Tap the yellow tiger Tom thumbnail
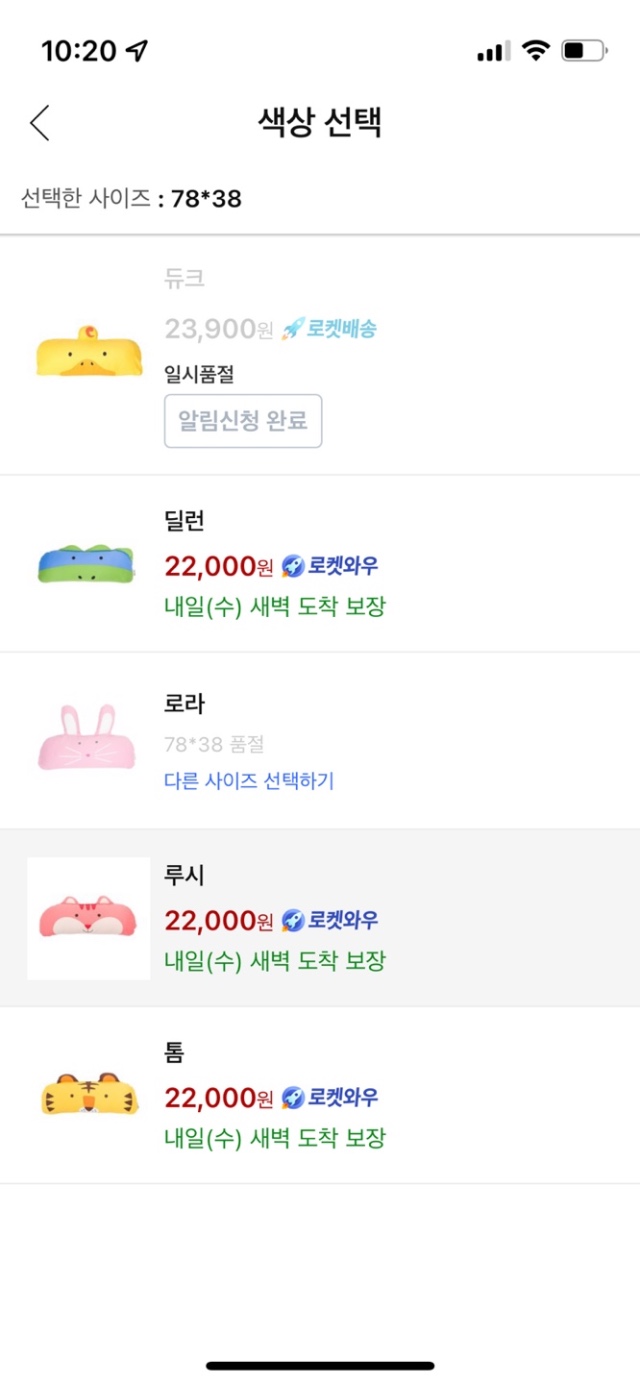Image resolution: width=640 pixels, height=1384 pixels. 89,1094
